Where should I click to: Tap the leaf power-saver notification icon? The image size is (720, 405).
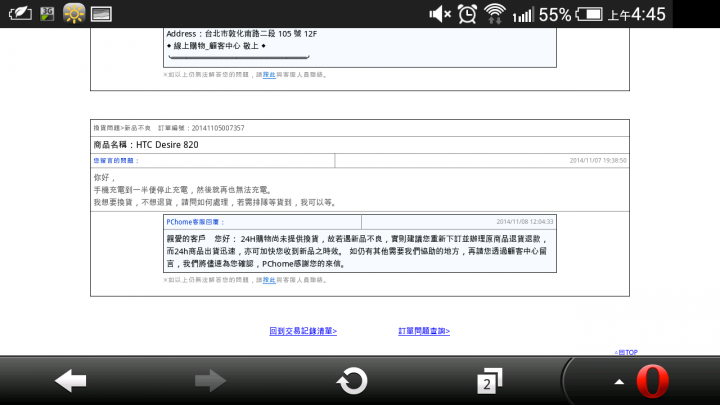coord(20,14)
